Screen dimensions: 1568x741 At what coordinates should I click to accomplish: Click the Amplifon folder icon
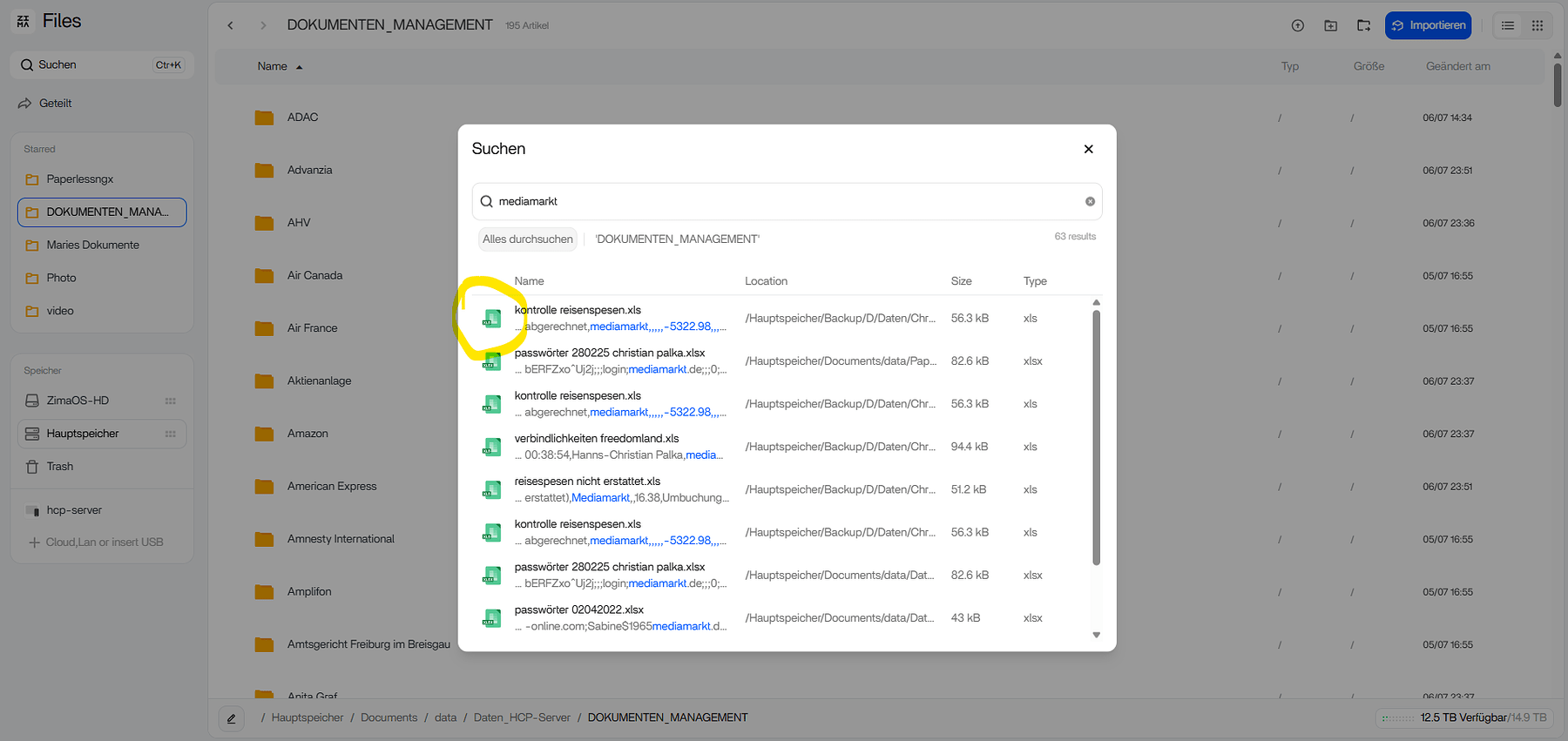point(264,592)
